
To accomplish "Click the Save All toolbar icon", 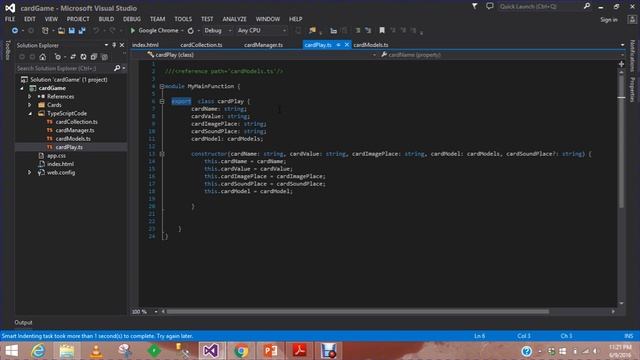I will pyautogui.click(x=82, y=31).
